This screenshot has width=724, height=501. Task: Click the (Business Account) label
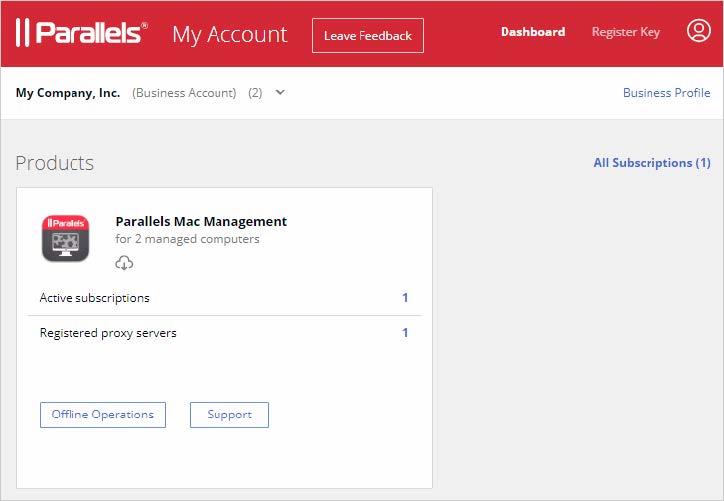click(184, 93)
